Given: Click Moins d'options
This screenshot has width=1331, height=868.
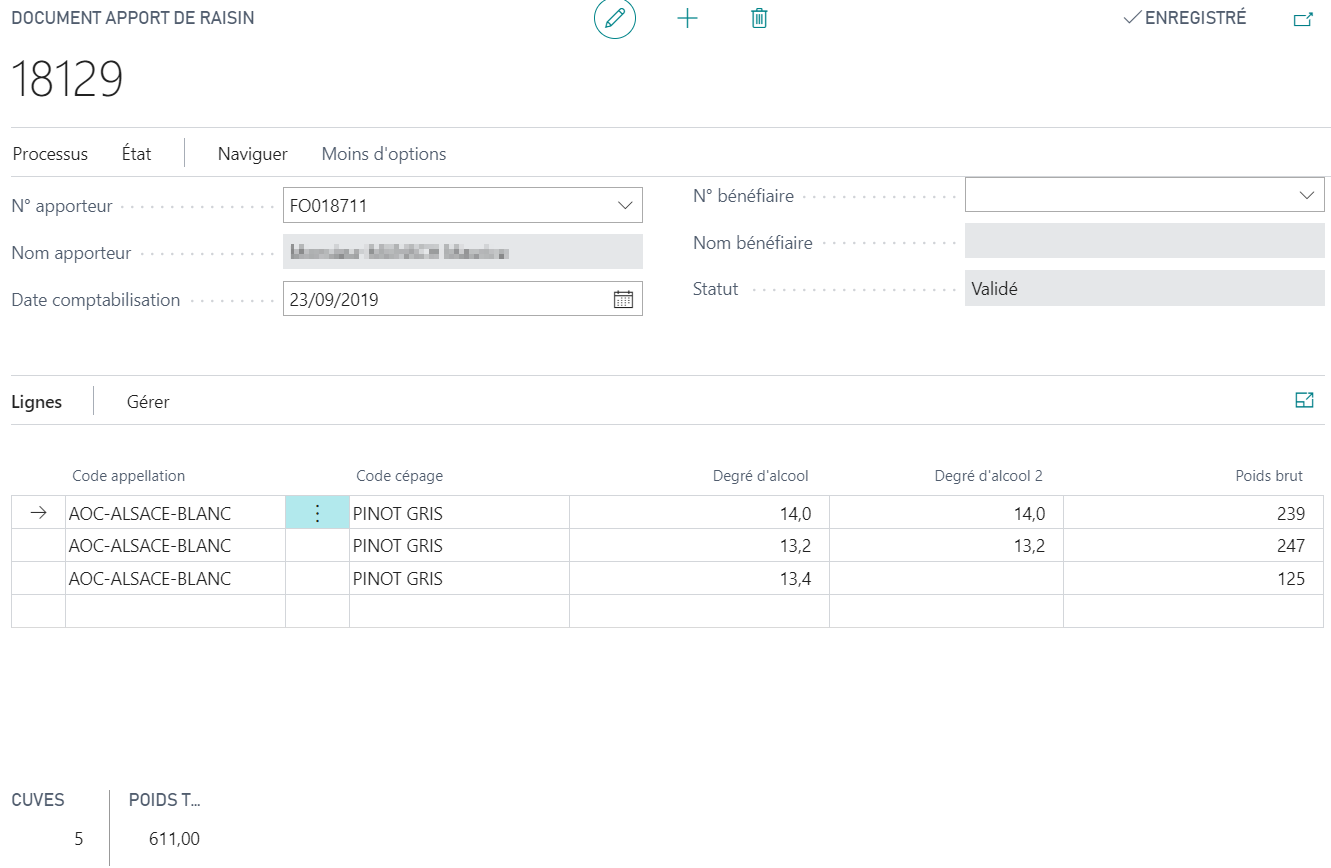Looking at the screenshot, I should coord(384,154).
